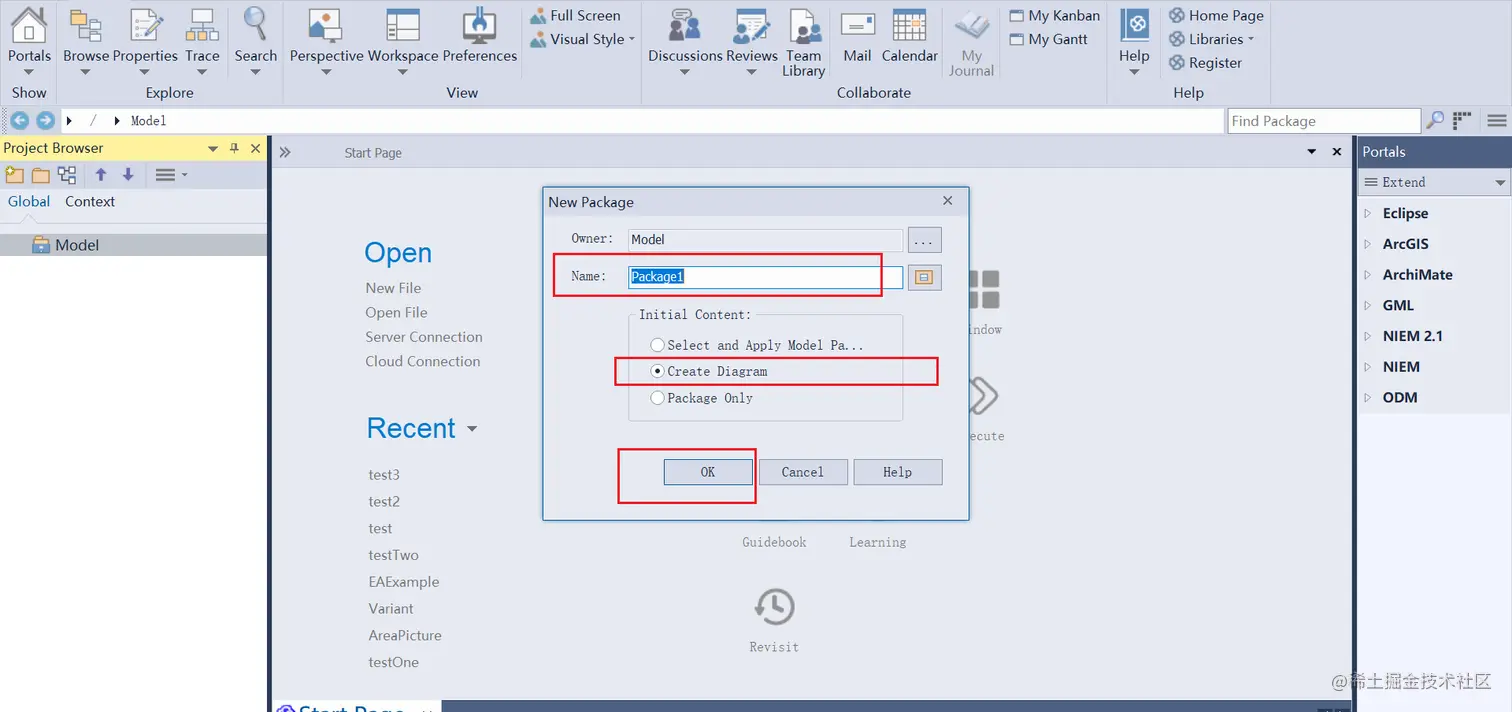Click Model in the breadcrumb path
Screen dimensions: 1512x712
pos(148,121)
